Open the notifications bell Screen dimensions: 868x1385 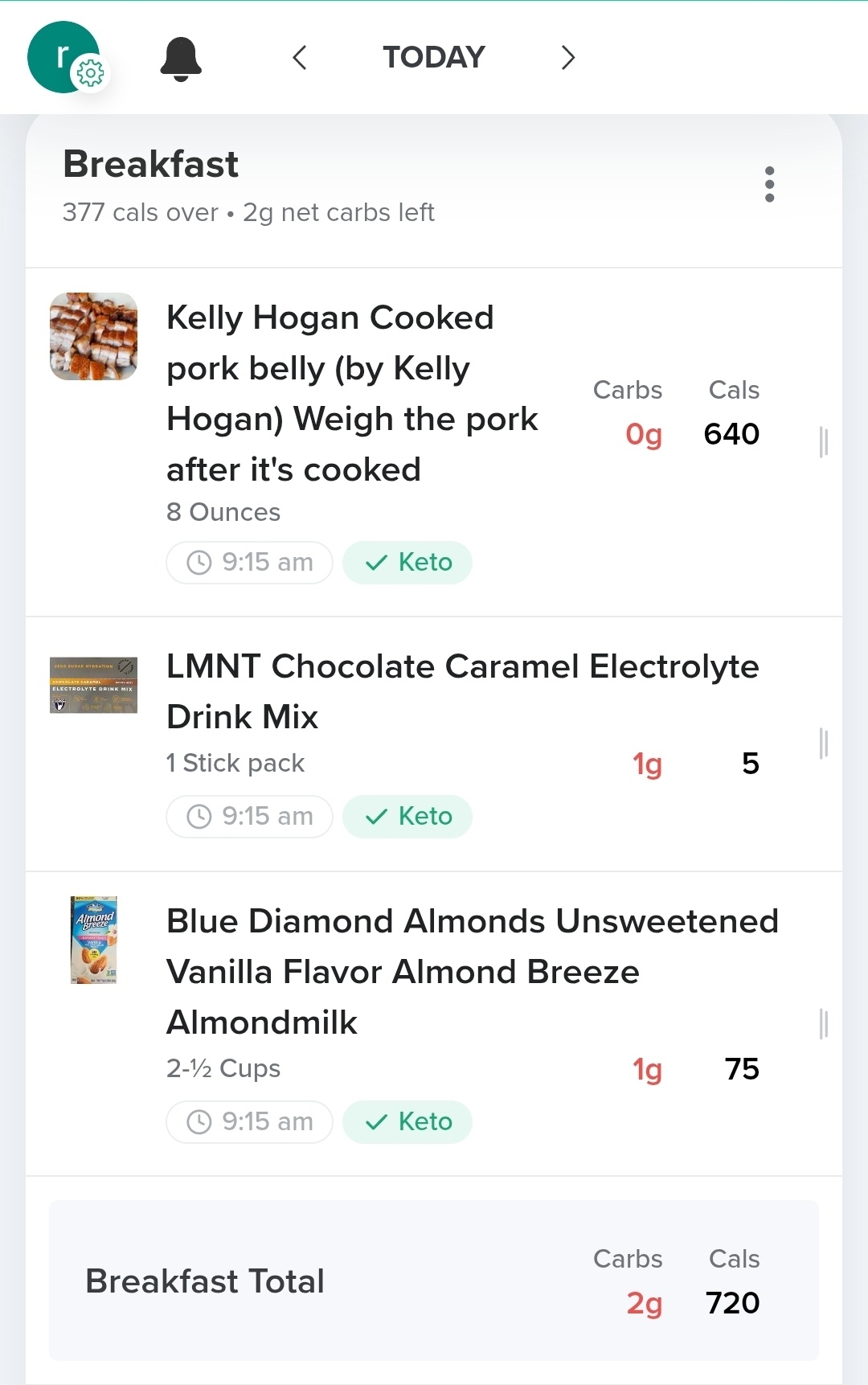[181, 59]
